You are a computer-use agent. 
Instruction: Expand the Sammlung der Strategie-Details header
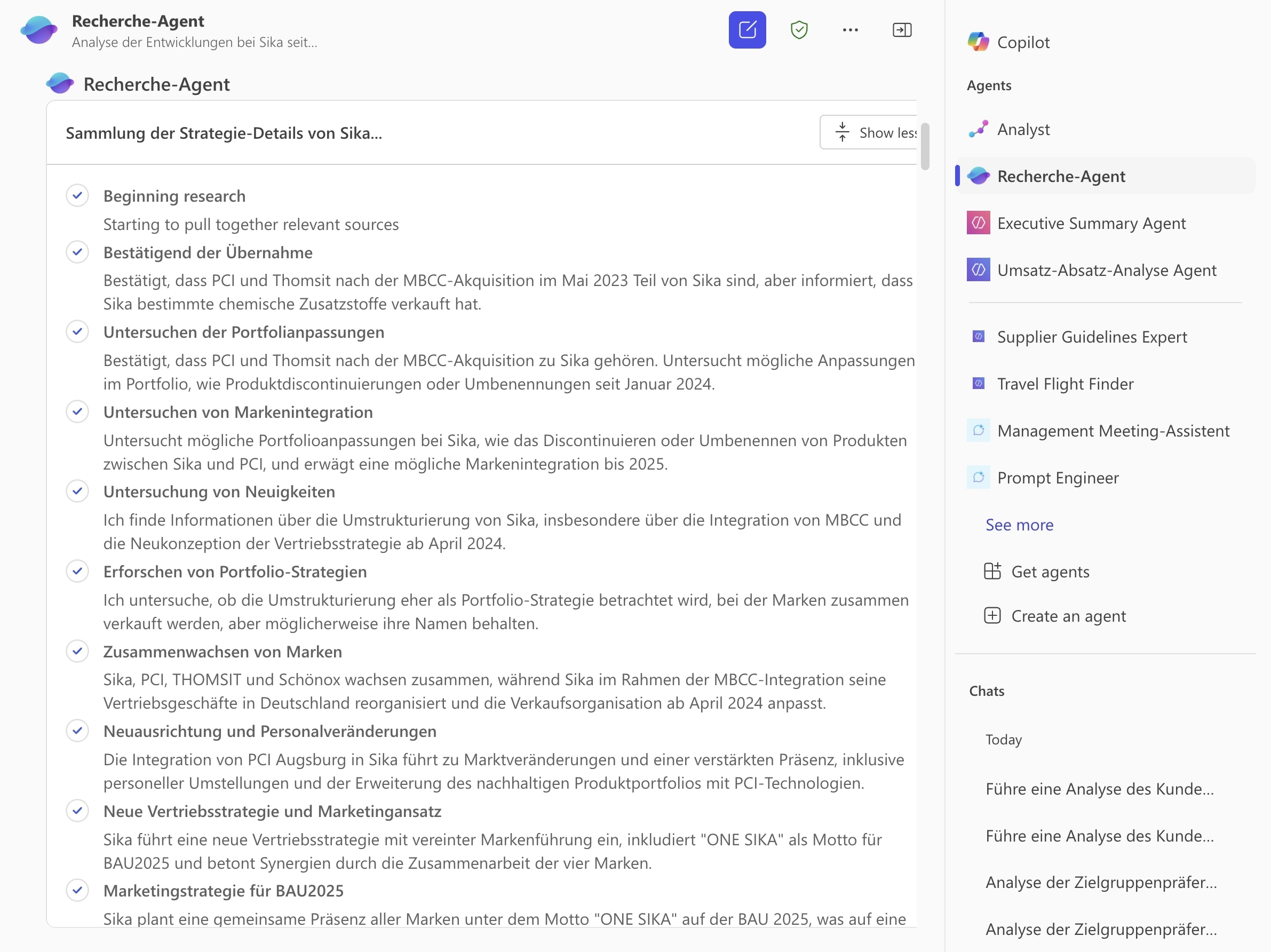click(x=224, y=133)
